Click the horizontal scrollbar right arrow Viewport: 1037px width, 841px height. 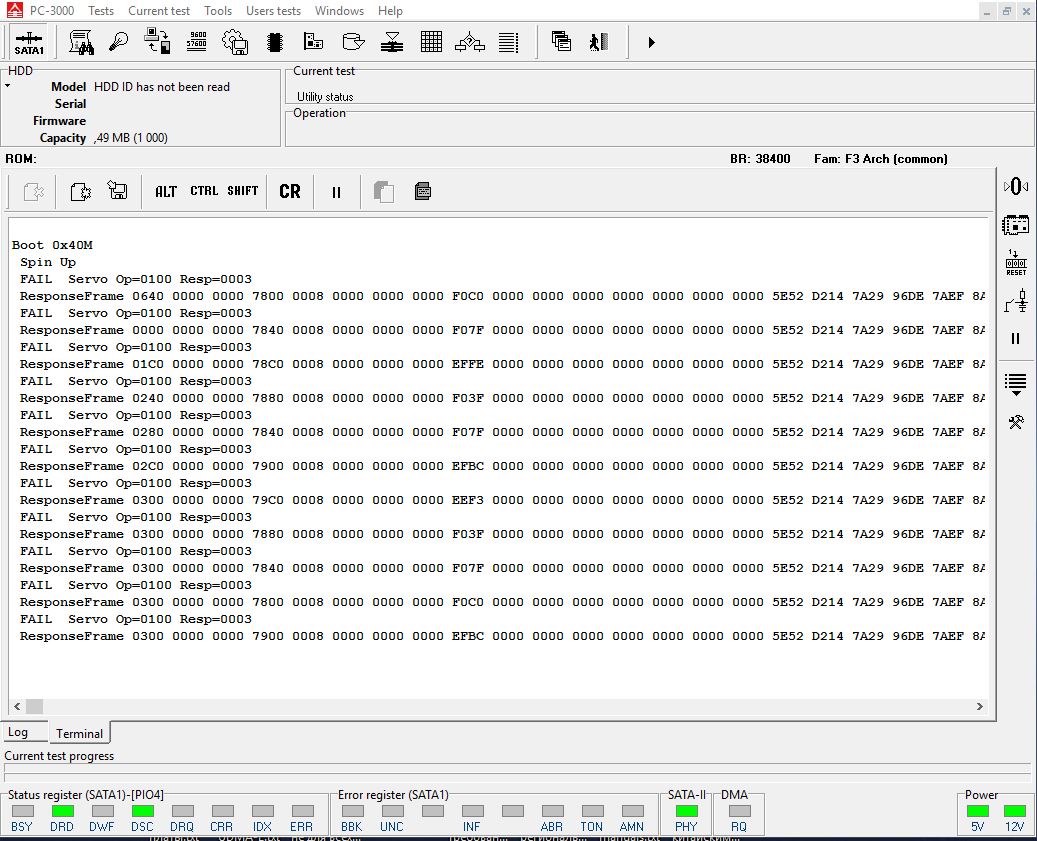pyautogui.click(x=979, y=706)
